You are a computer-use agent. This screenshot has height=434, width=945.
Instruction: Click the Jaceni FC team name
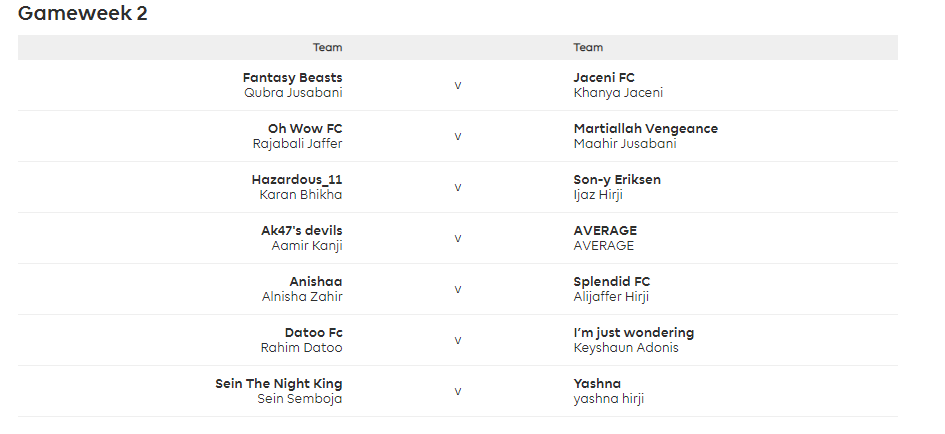point(604,78)
